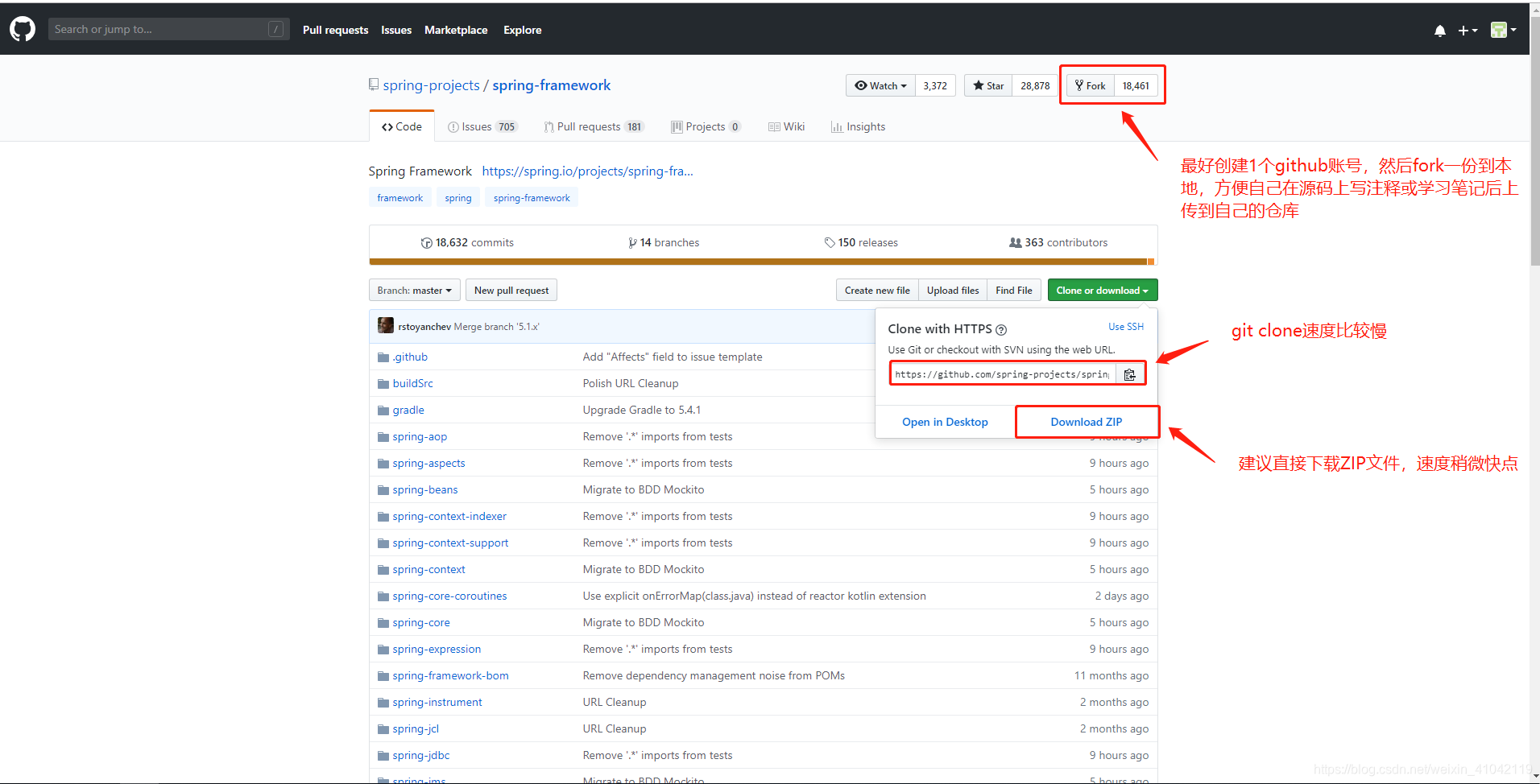Open commit 'Upgrade Gradle to 5.4.1'
This screenshot has width=1540, height=784.
[x=642, y=410]
